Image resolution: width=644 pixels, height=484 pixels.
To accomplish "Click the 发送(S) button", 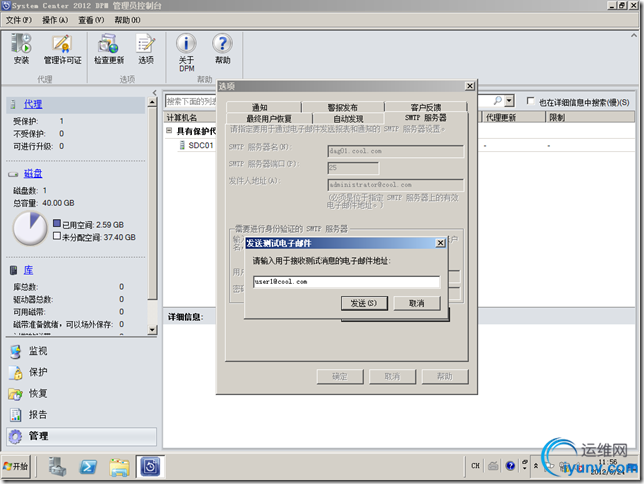I will click(364, 303).
